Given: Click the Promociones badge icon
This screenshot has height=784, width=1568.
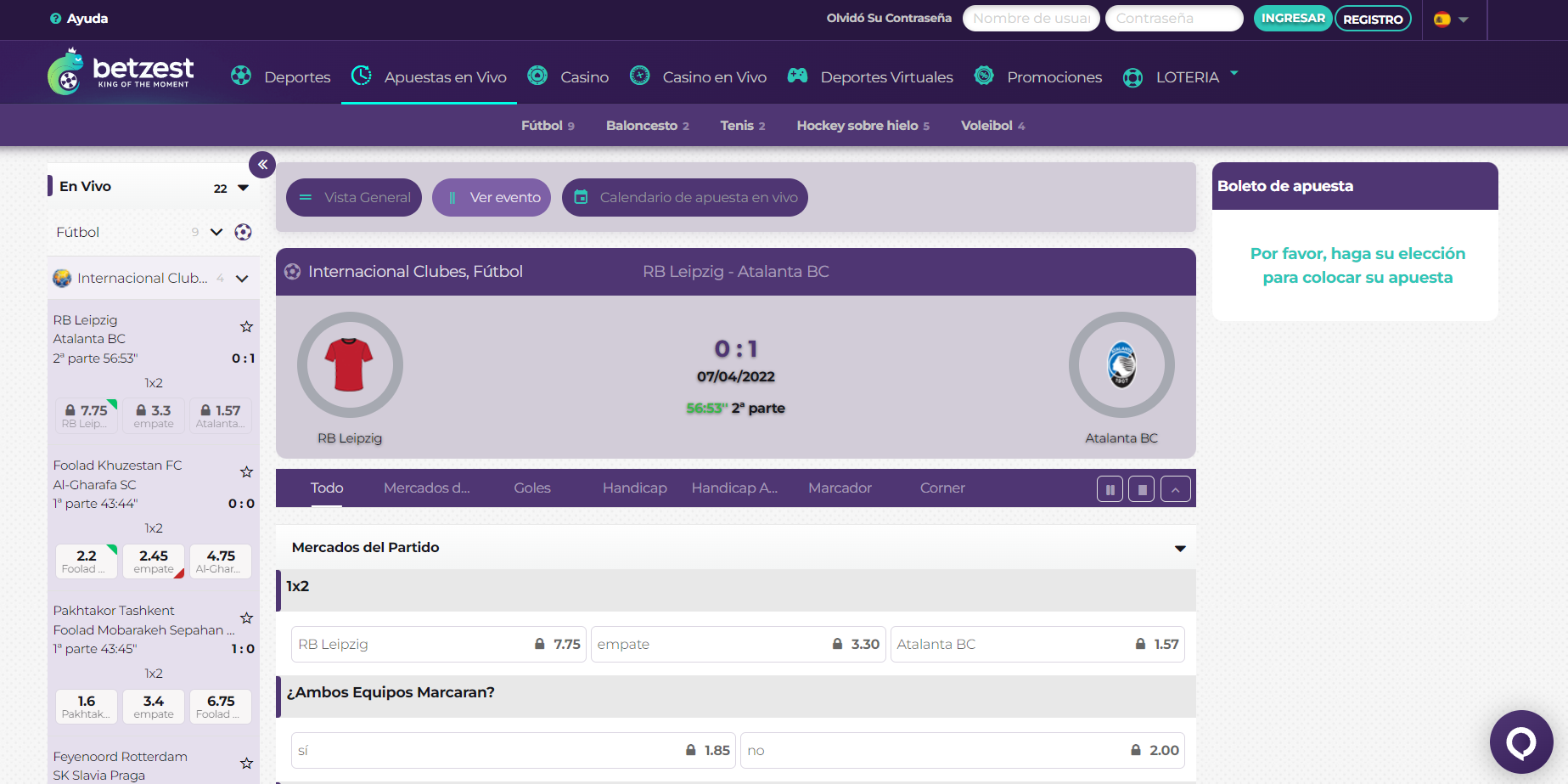Looking at the screenshot, I should [984, 76].
